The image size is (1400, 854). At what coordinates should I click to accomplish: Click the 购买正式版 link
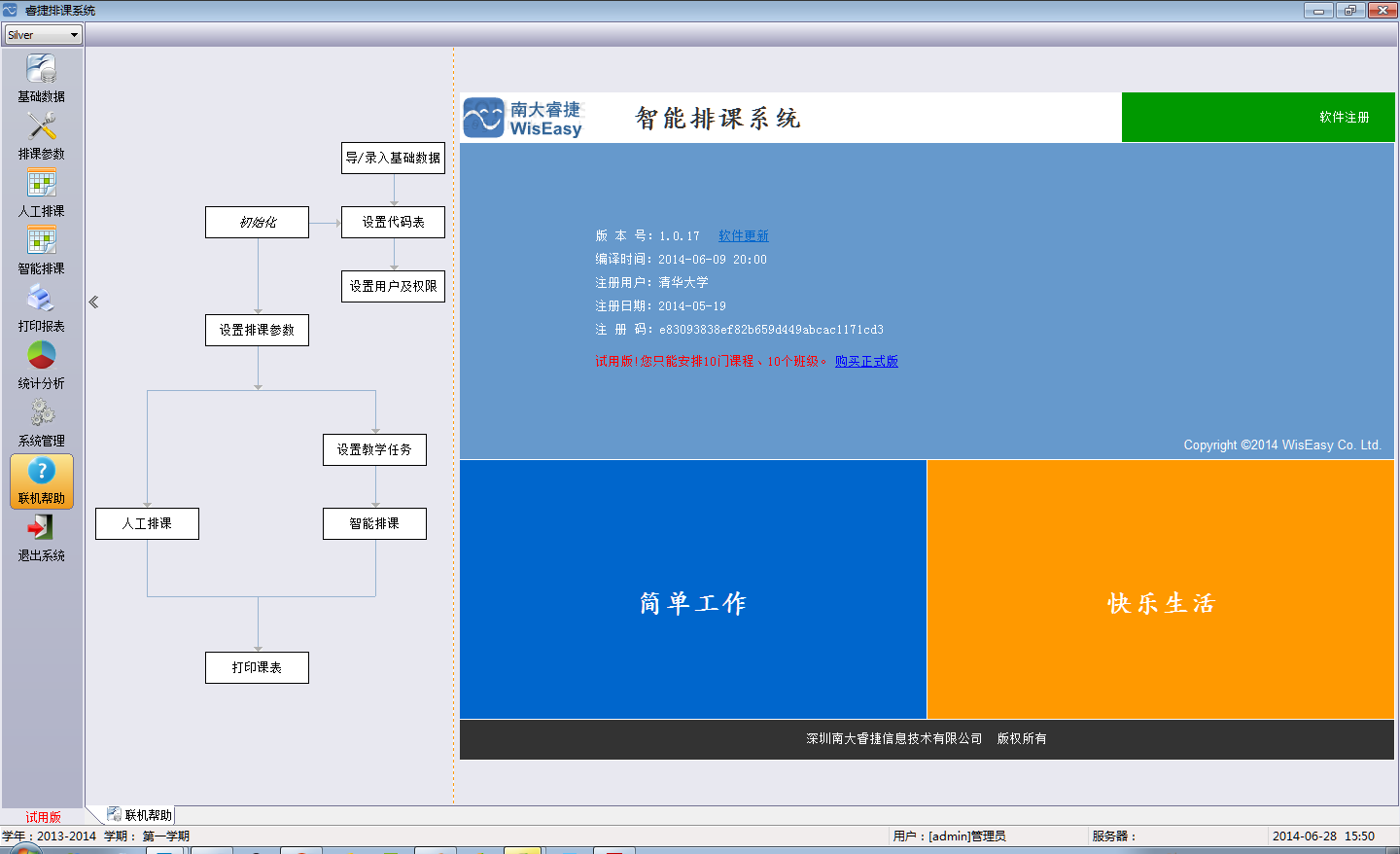865,361
